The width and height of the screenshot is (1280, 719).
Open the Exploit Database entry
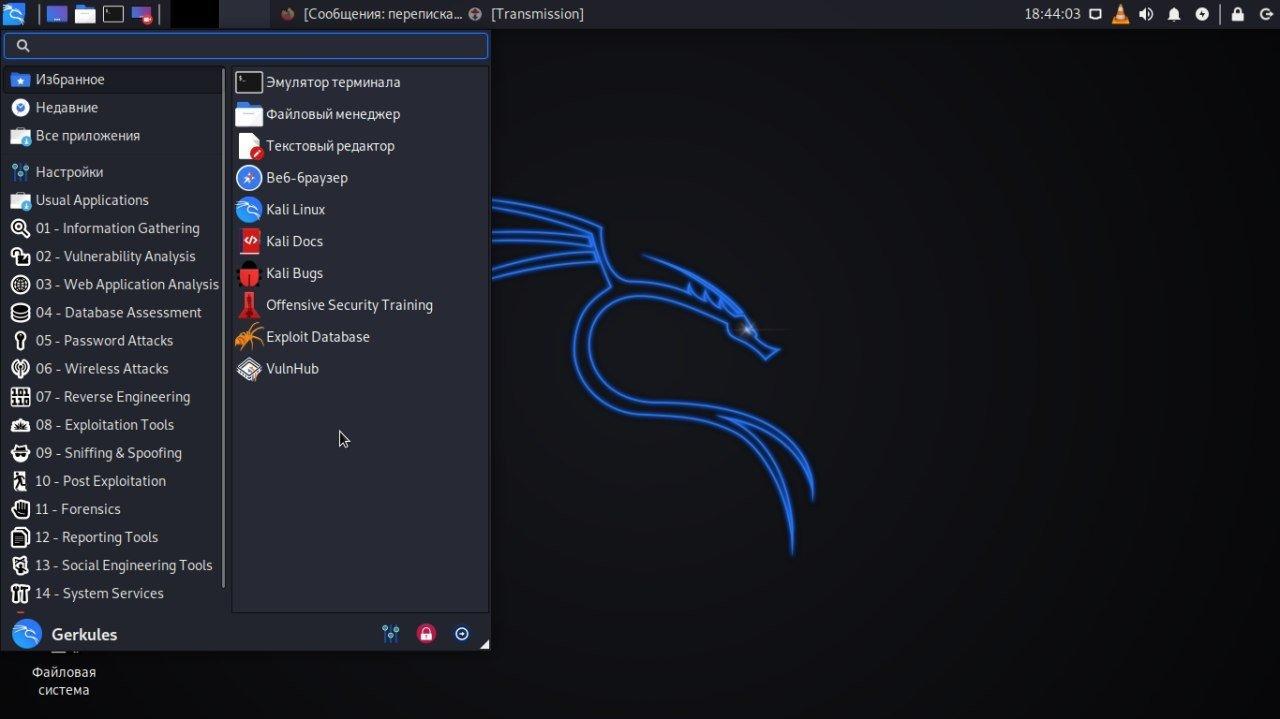(x=360, y=337)
